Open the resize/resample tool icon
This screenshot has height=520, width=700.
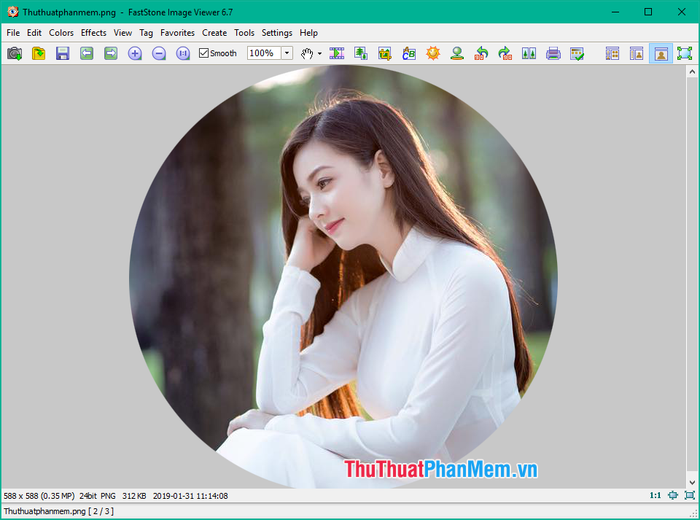coord(361,54)
